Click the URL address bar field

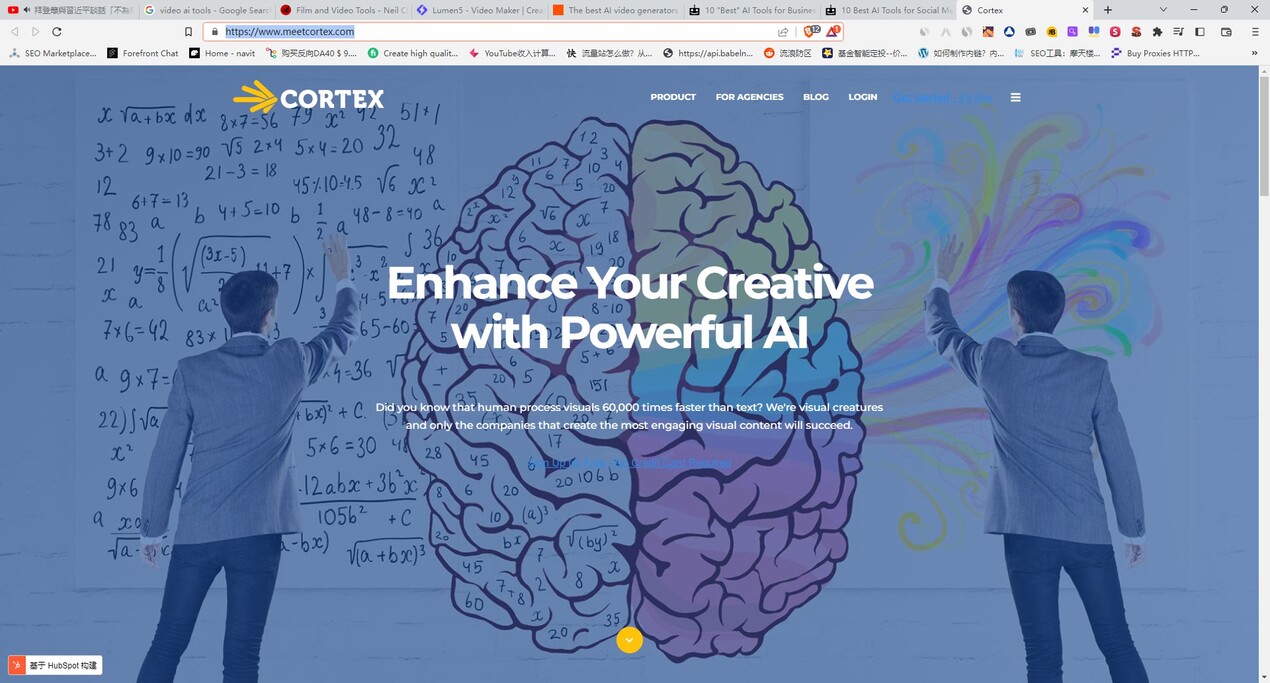[x=500, y=32]
